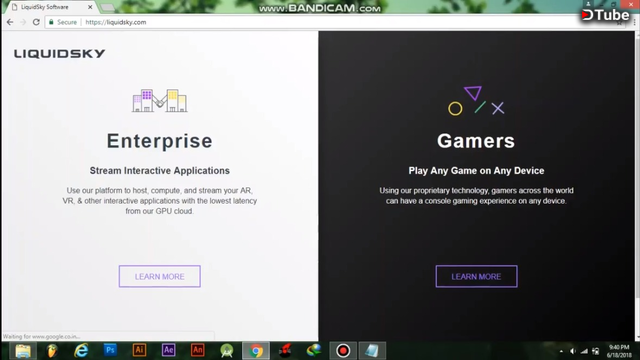Click the Enterprise buildings handshake icon

160,100
